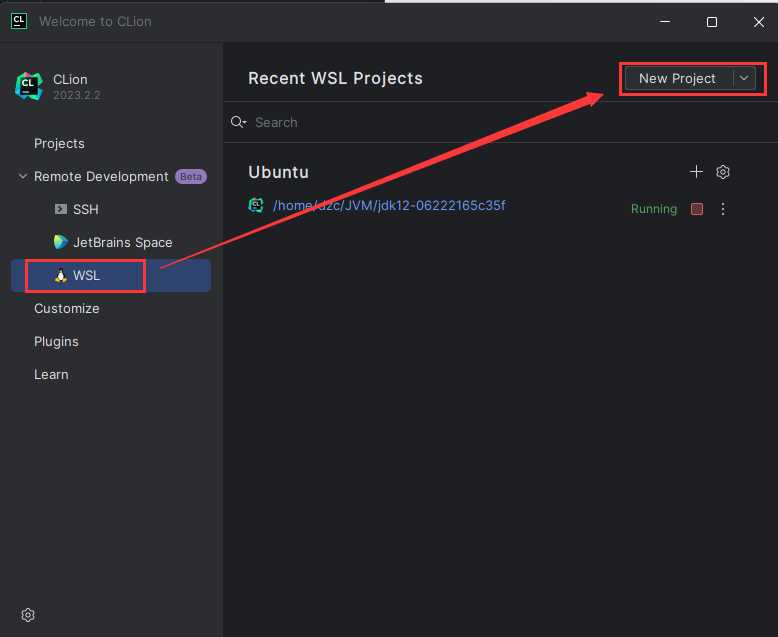Click the Beta badge
The image size is (778, 637).
click(x=191, y=177)
